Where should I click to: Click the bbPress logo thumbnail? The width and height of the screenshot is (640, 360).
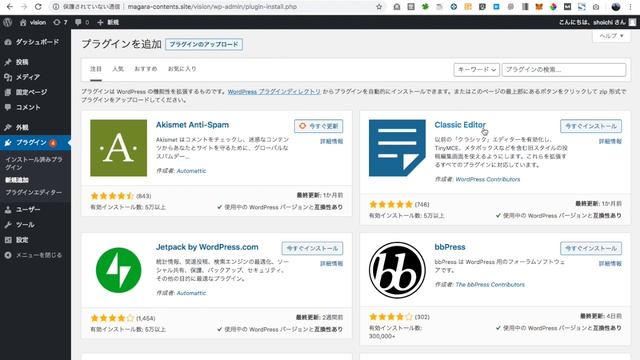click(x=397, y=270)
